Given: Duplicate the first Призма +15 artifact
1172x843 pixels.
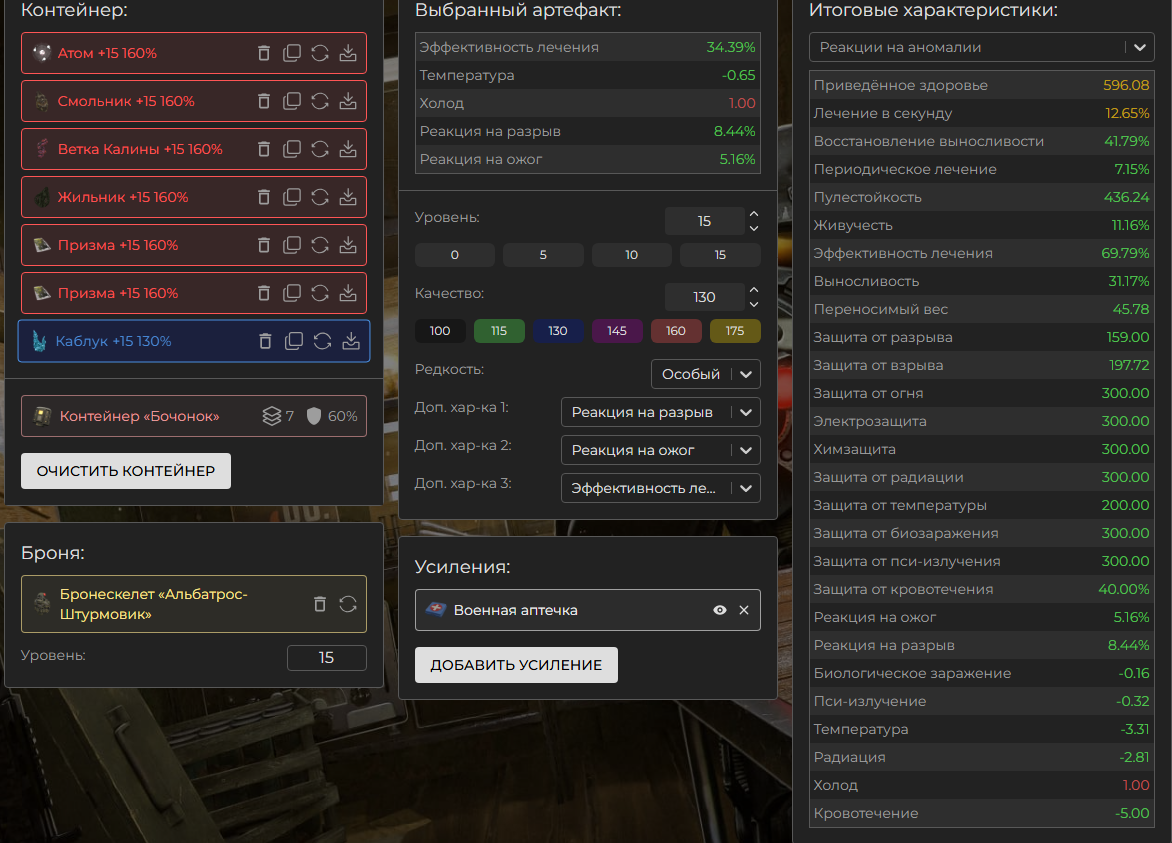Looking at the screenshot, I should [292, 245].
